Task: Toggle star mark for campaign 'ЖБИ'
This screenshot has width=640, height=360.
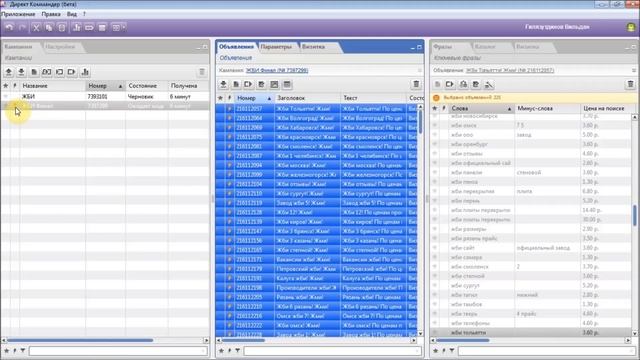Action: pyautogui.click(x=6, y=97)
